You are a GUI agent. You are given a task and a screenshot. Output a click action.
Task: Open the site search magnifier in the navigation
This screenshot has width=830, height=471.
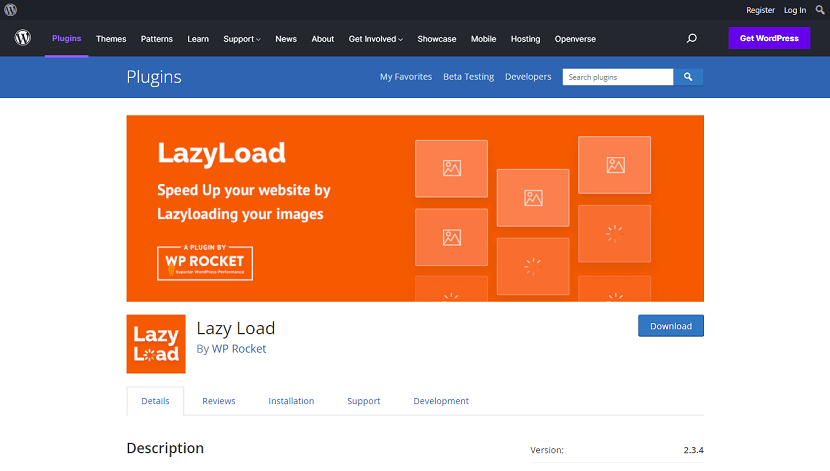click(x=691, y=38)
